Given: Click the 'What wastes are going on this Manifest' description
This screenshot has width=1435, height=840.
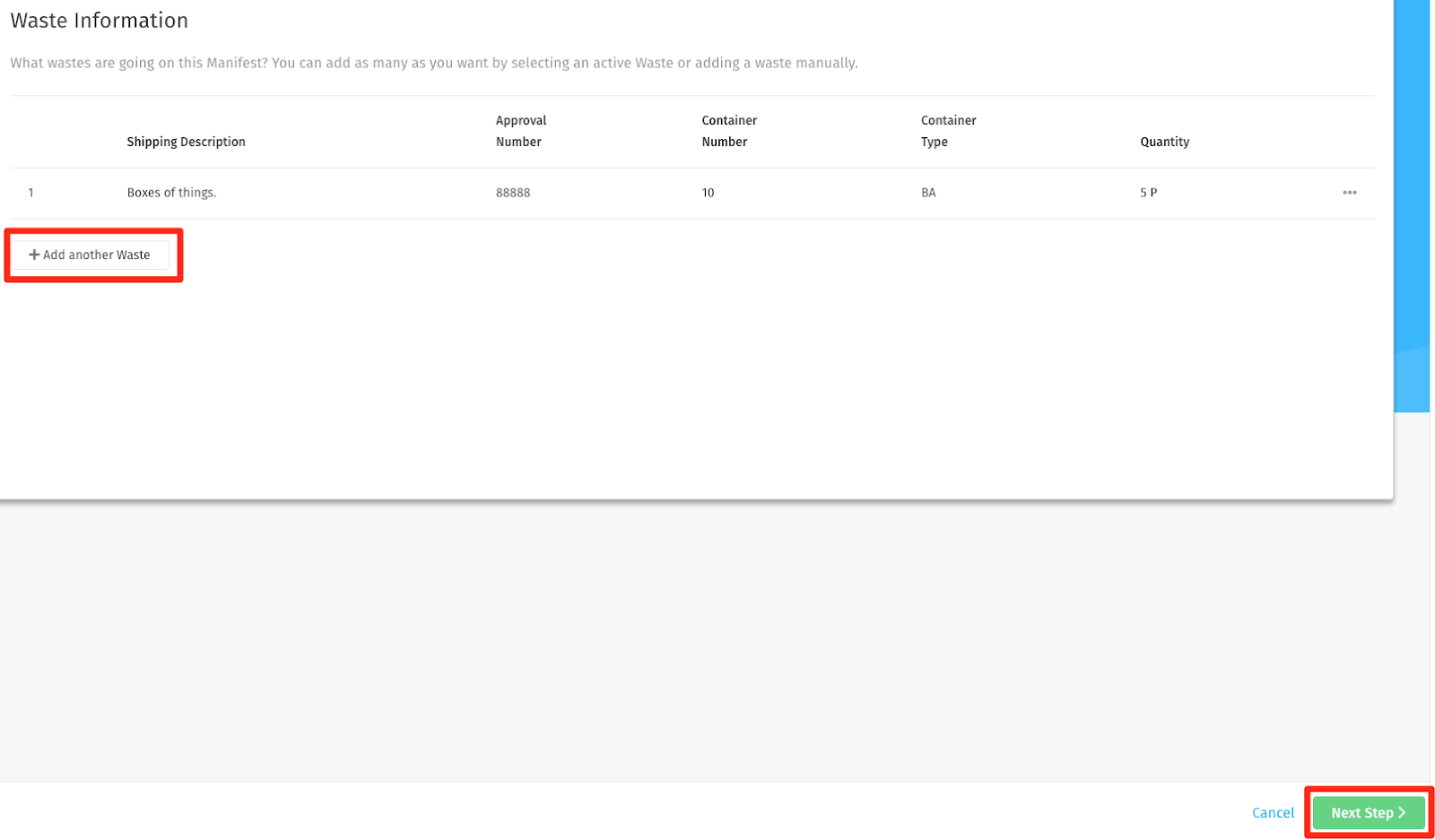Looking at the screenshot, I should click(434, 63).
